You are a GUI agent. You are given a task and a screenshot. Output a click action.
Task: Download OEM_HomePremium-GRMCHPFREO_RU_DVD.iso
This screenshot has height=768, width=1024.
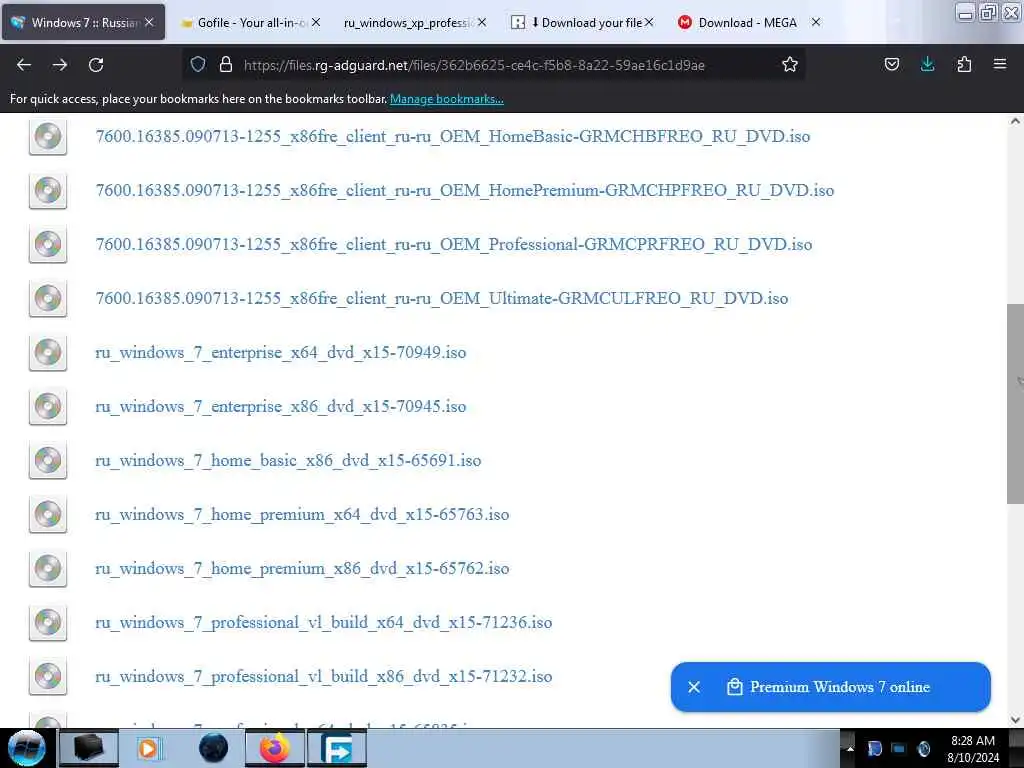[464, 190]
